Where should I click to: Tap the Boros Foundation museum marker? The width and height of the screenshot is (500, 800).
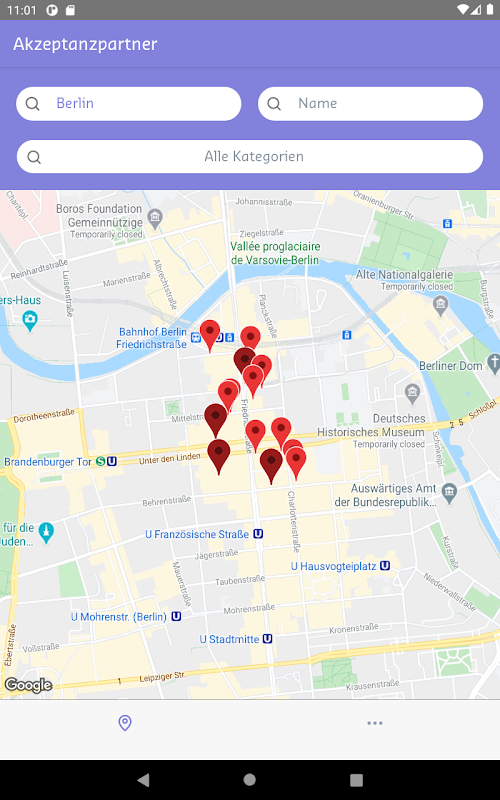coord(155,218)
